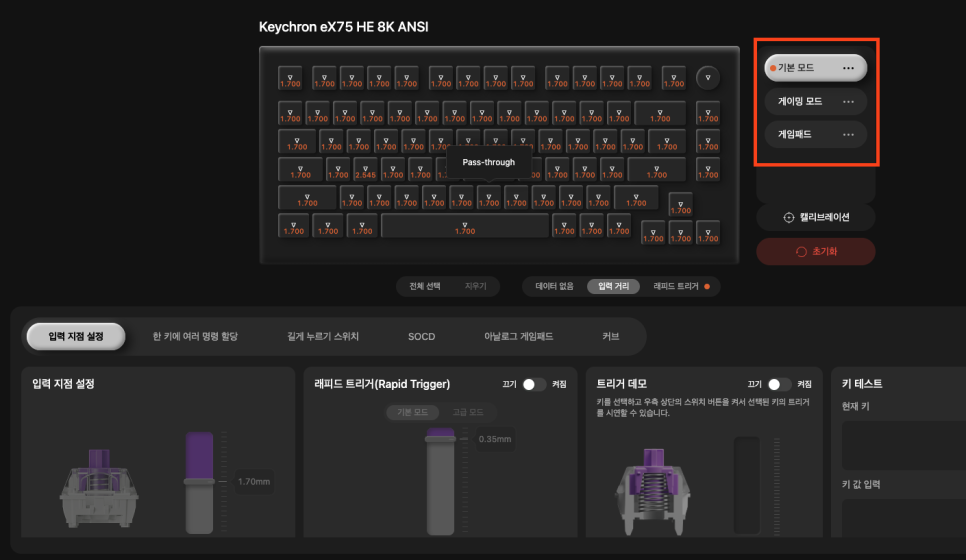Click the 현재 키 display box
This screenshot has height=560, width=966.
click(904, 445)
